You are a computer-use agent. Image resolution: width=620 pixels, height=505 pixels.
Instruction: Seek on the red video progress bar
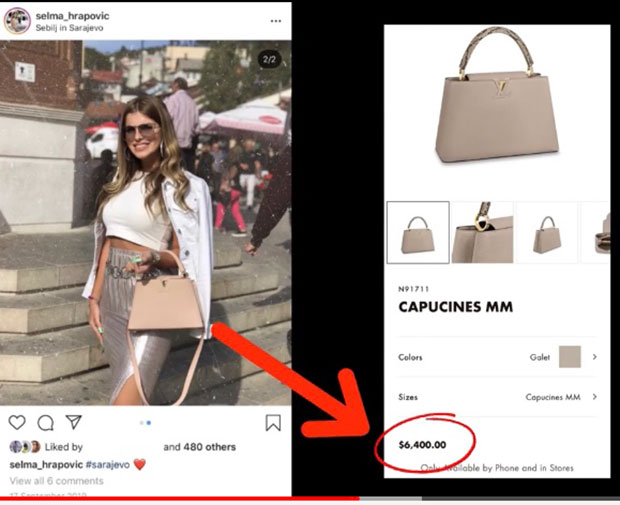pyautogui.click(x=310, y=499)
